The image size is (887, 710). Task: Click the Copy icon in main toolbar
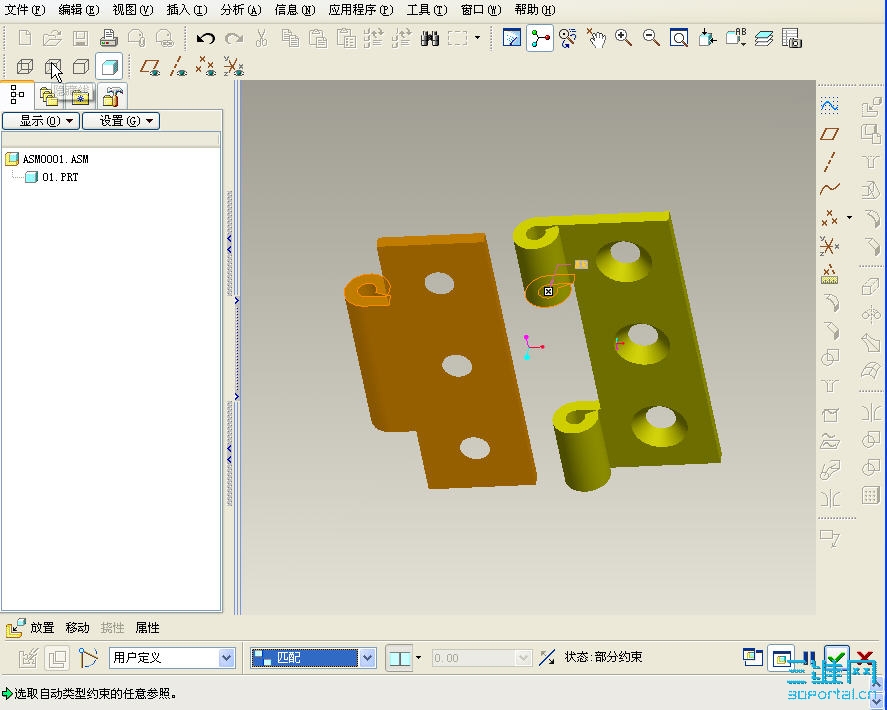(x=290, y=38)
